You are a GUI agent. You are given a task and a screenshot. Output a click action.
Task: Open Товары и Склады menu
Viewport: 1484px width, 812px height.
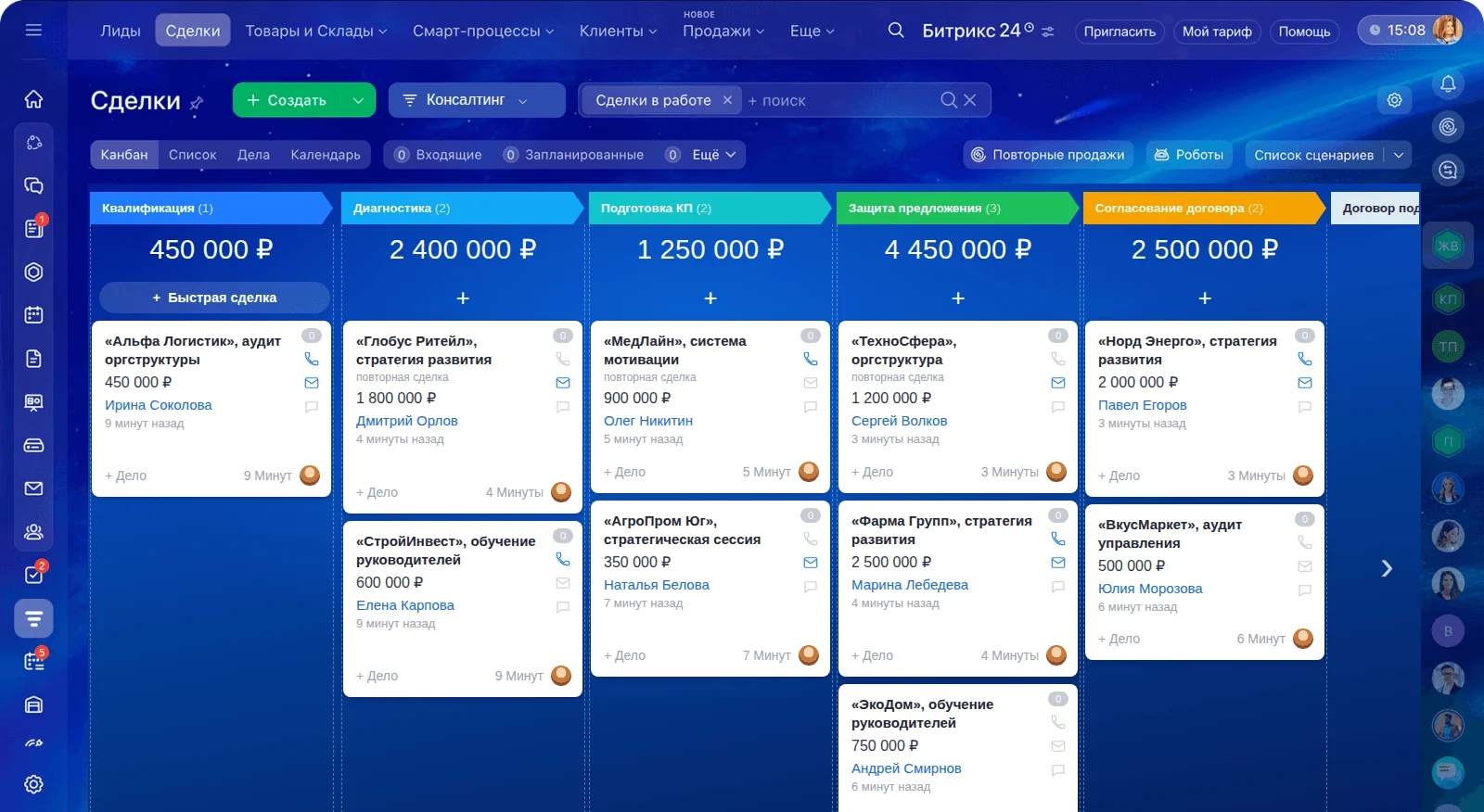tap(316, 31)
